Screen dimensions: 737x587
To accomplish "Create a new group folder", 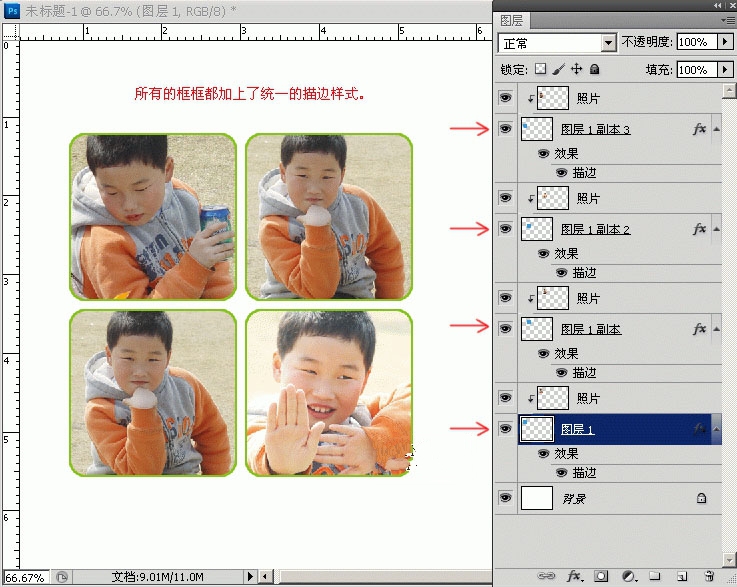I will (x=655, y=576).
